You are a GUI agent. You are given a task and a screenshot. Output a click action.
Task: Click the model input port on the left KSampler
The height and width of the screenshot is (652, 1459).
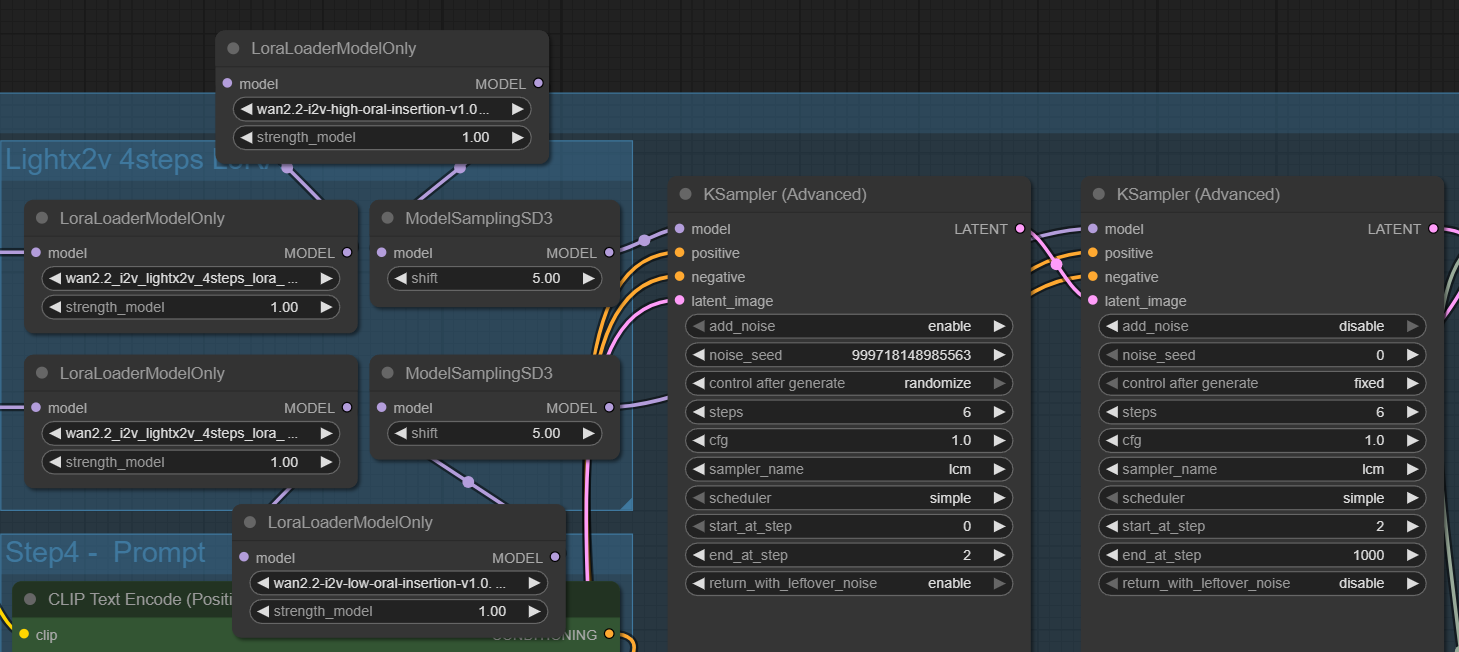click(680, 229)
